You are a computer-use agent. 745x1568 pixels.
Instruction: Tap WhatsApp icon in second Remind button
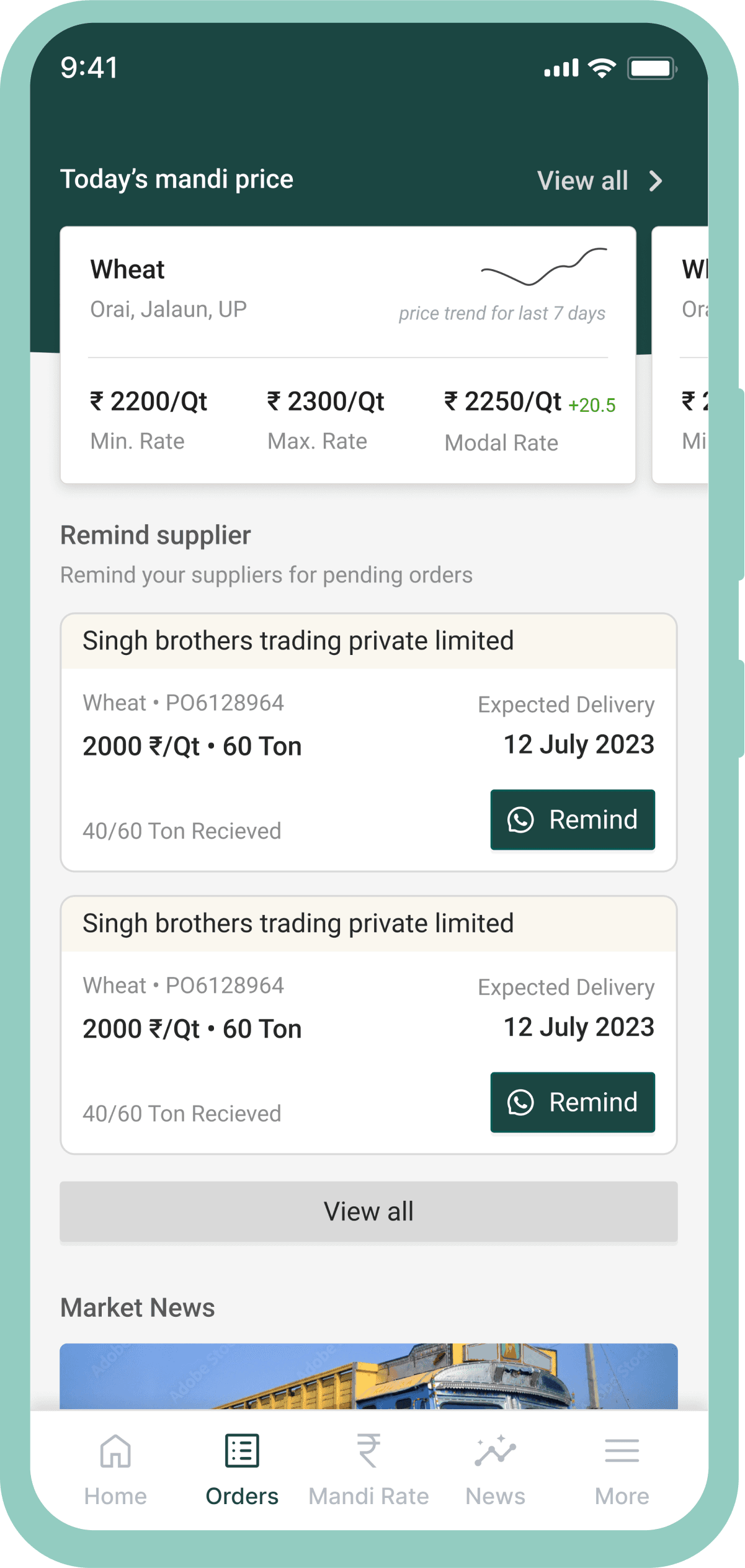click(x=520, y=1102)
